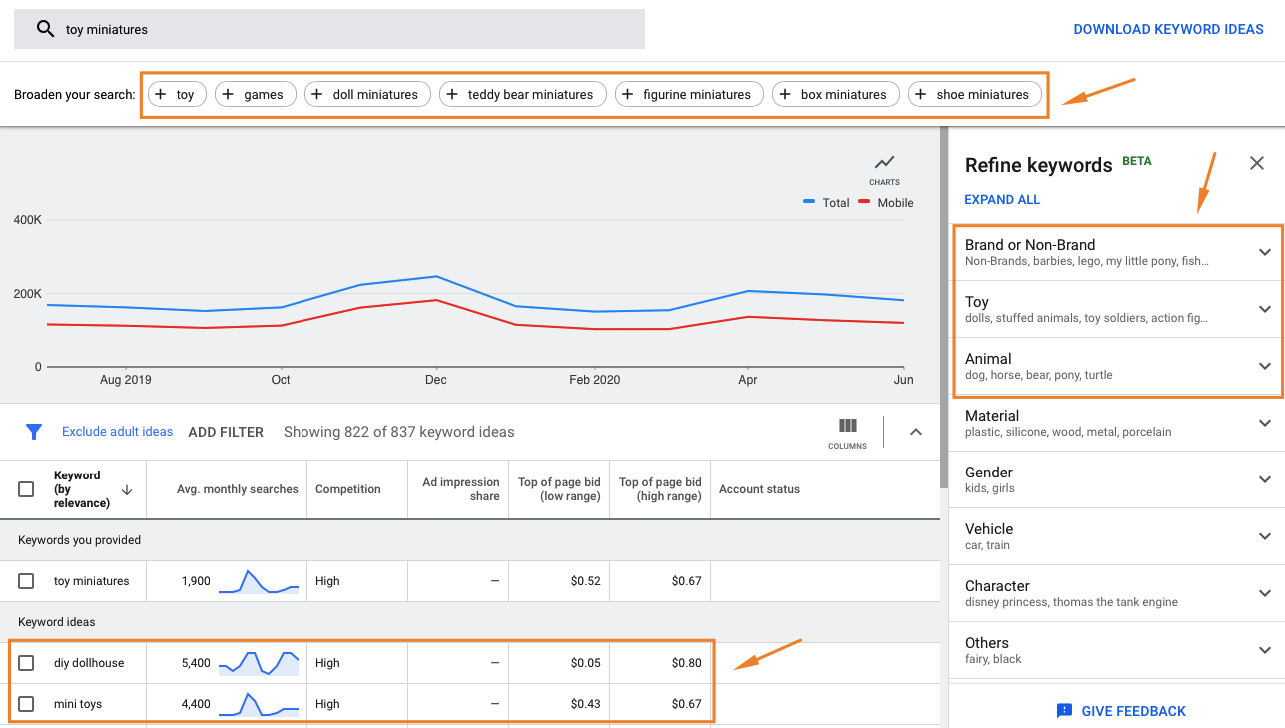1285x728 pixels.
Task: Enable Exclude adult ideas
Action: [x=117, y=431]
